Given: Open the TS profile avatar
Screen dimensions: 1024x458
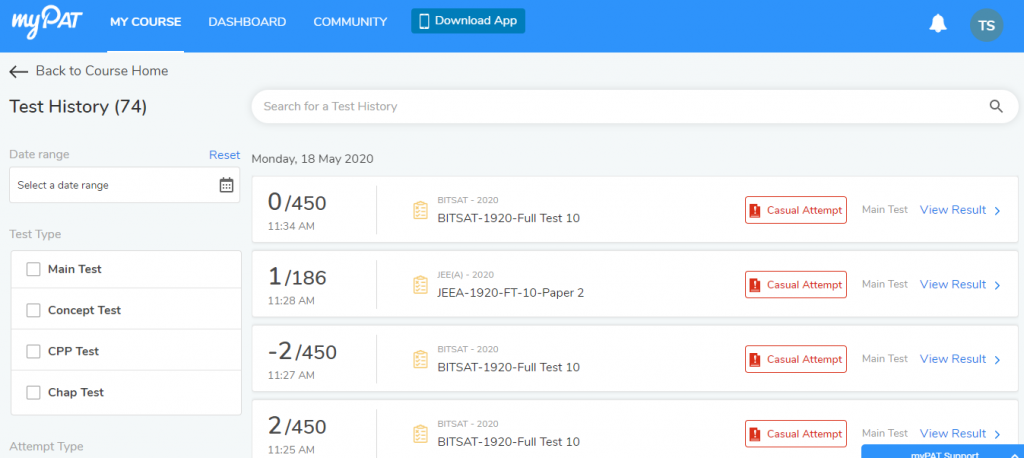Looking at the screenshot, I should [986, 25].
